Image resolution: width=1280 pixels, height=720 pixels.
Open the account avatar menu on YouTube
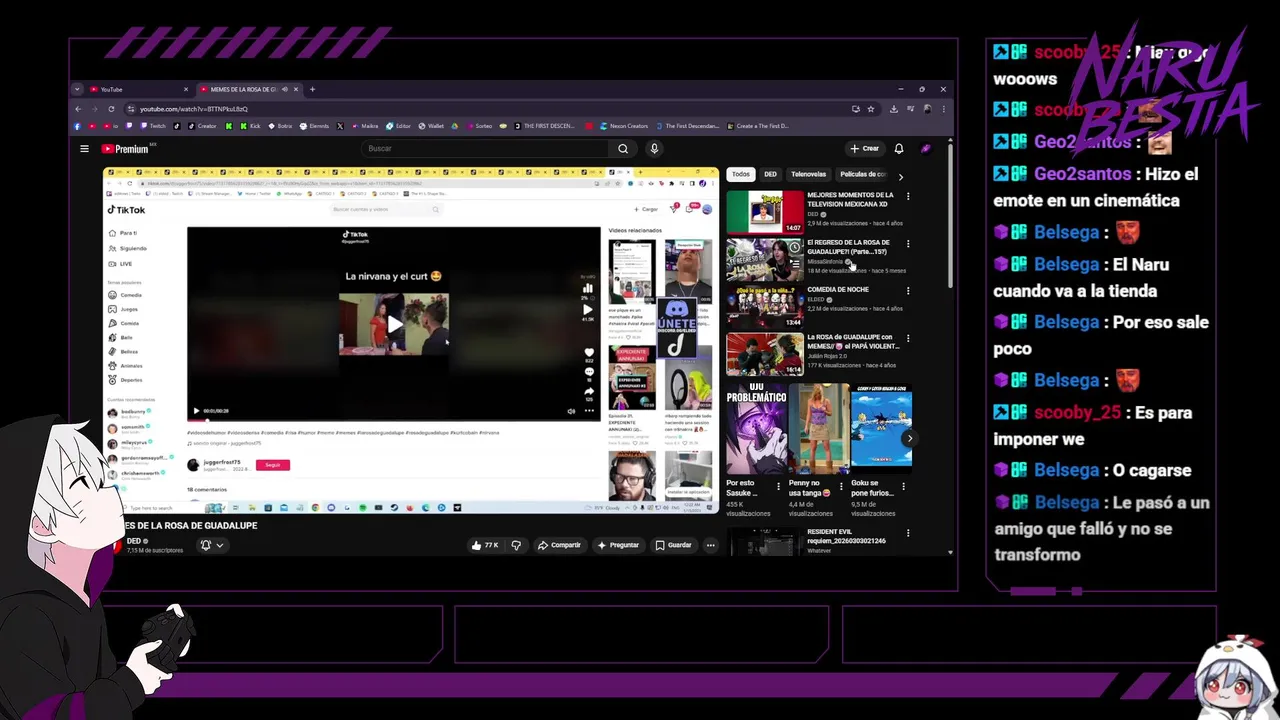(x=926, y=149)
